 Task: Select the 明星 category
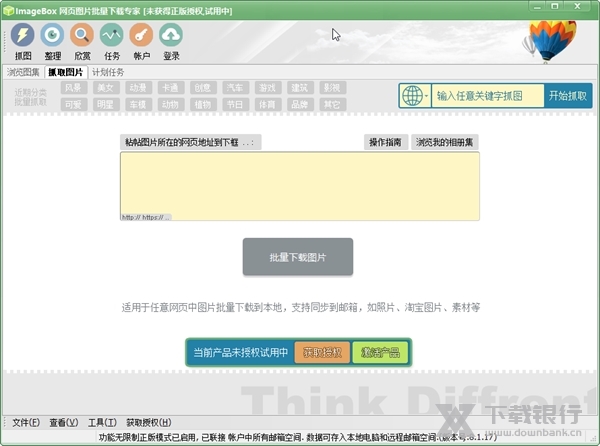pyautogui.click(x=106, y=104)
